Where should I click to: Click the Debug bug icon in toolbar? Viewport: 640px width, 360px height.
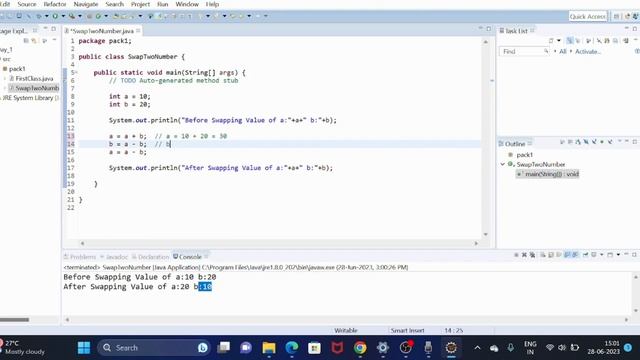click(39, 16)
